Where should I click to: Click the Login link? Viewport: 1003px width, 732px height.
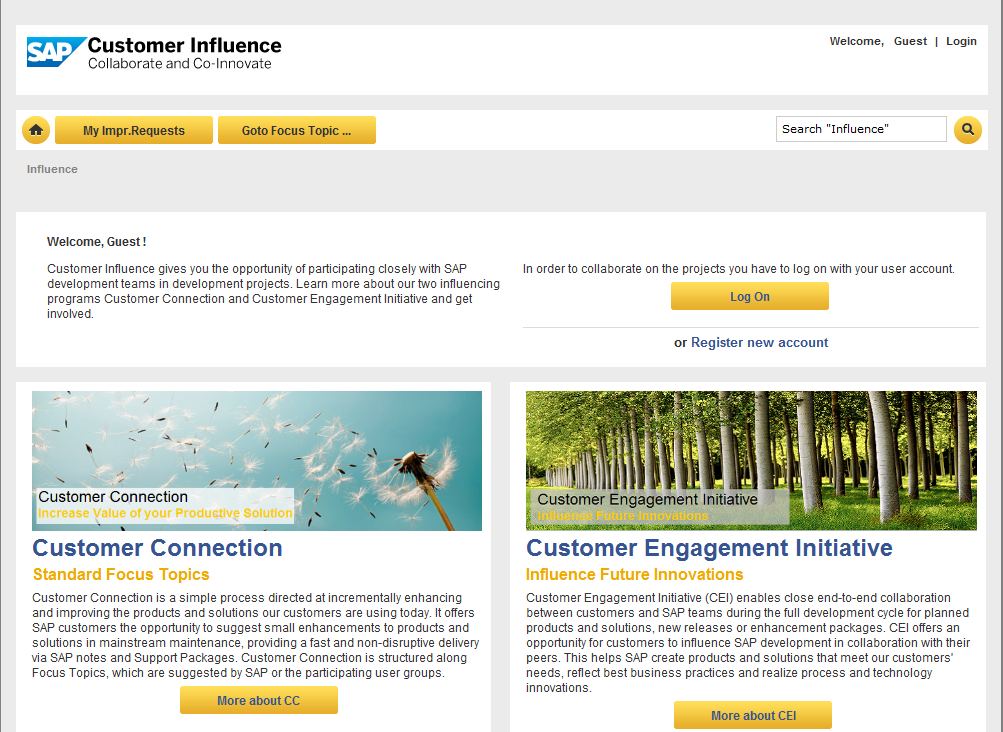pos(961,42)
